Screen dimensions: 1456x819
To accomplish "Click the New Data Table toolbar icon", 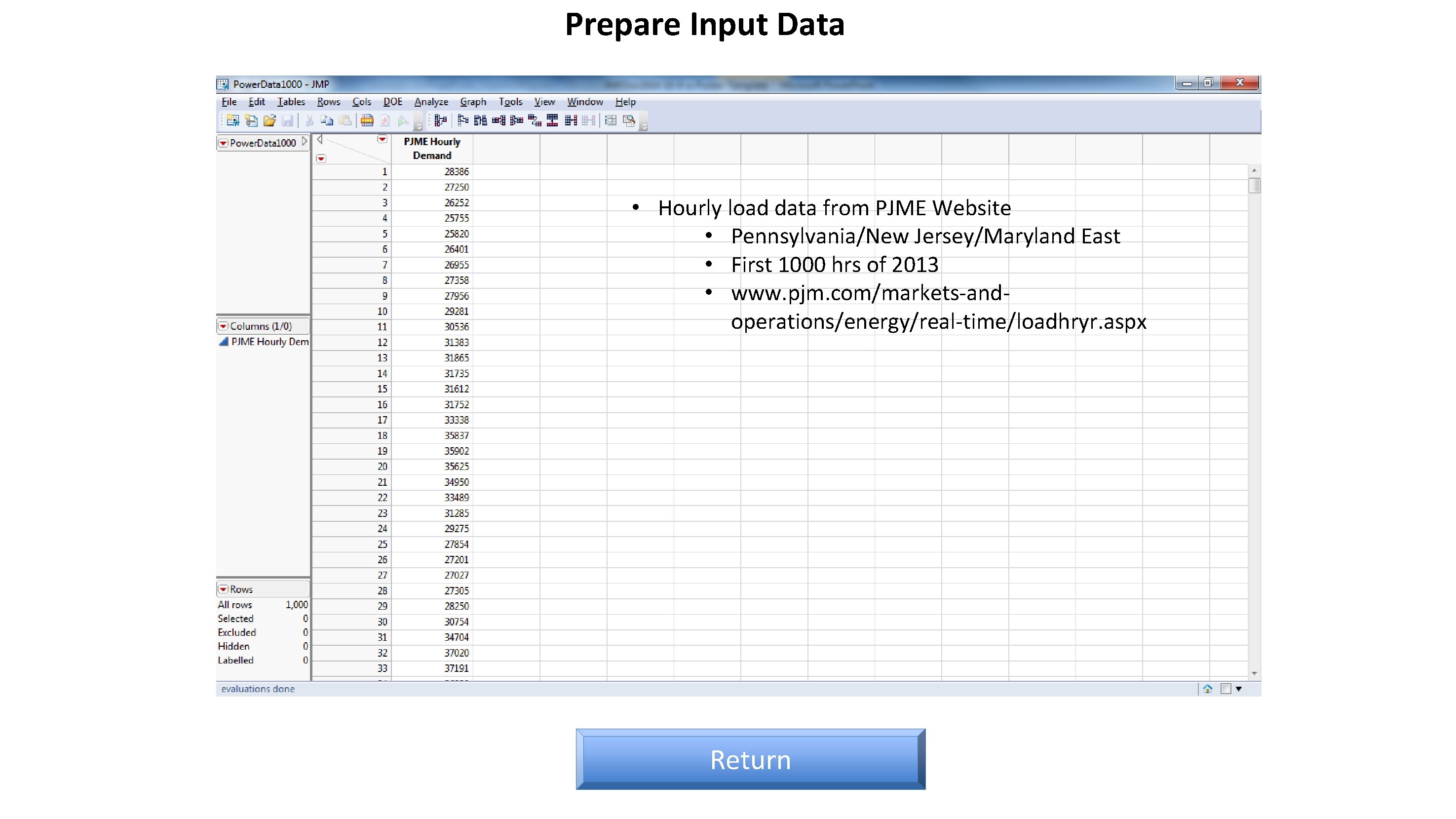I will click(x=232, y=120).
